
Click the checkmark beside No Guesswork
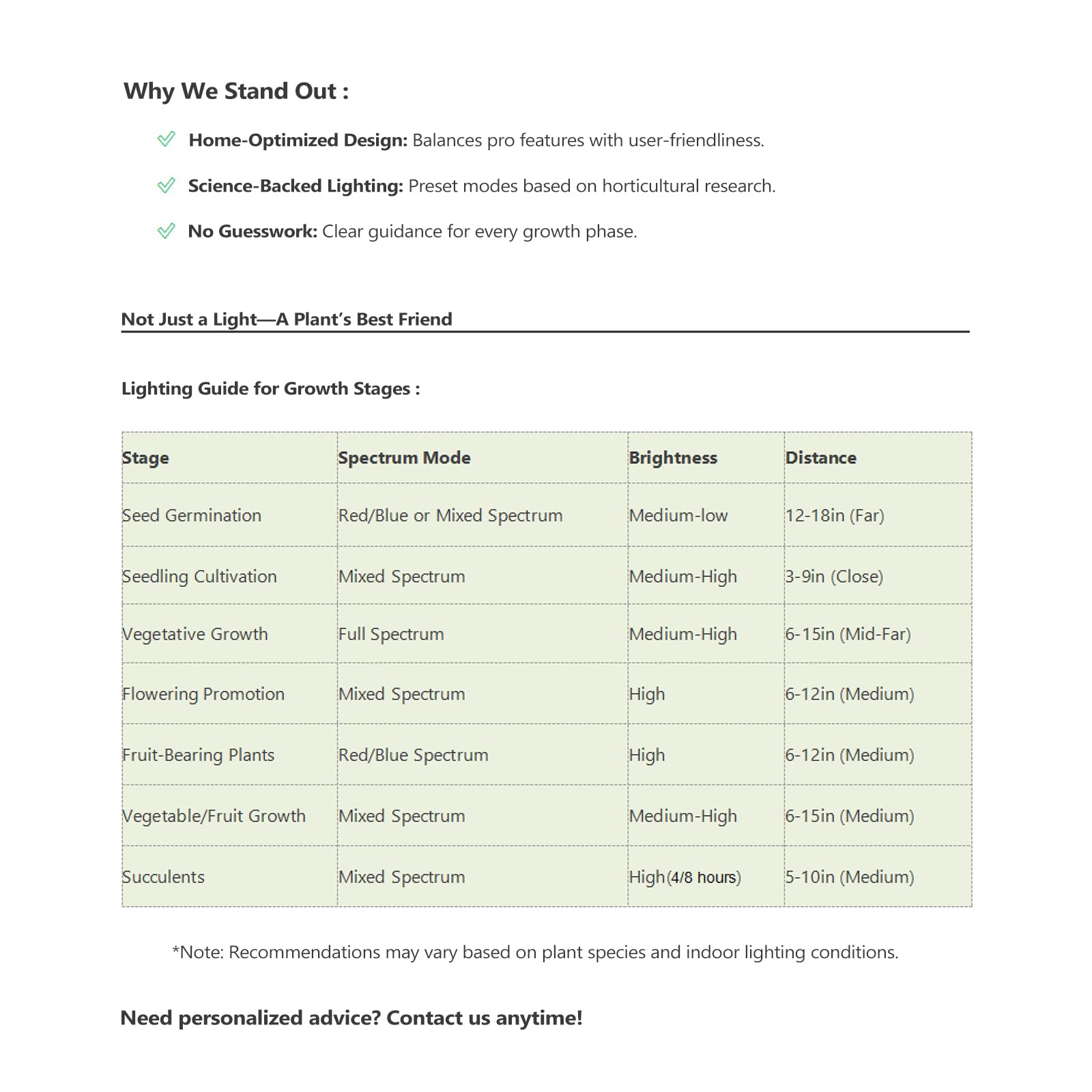tap(167, 231)
